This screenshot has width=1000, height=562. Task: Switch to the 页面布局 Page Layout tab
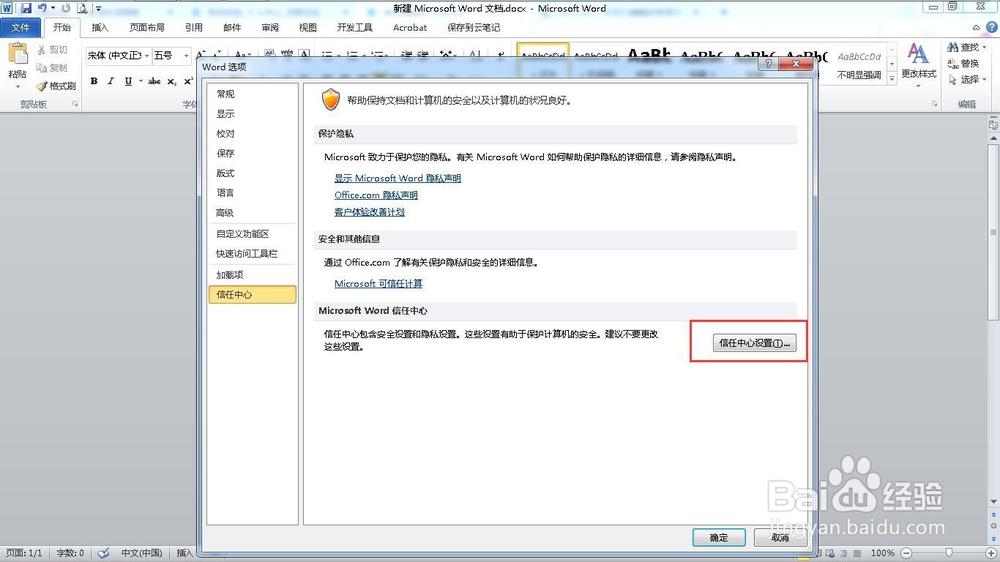click(x=147, y=27)
